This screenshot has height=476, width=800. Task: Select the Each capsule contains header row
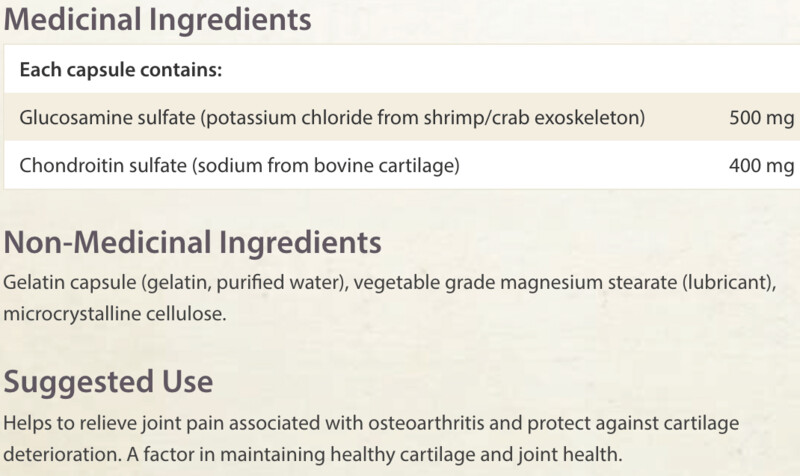pos(402,69)
